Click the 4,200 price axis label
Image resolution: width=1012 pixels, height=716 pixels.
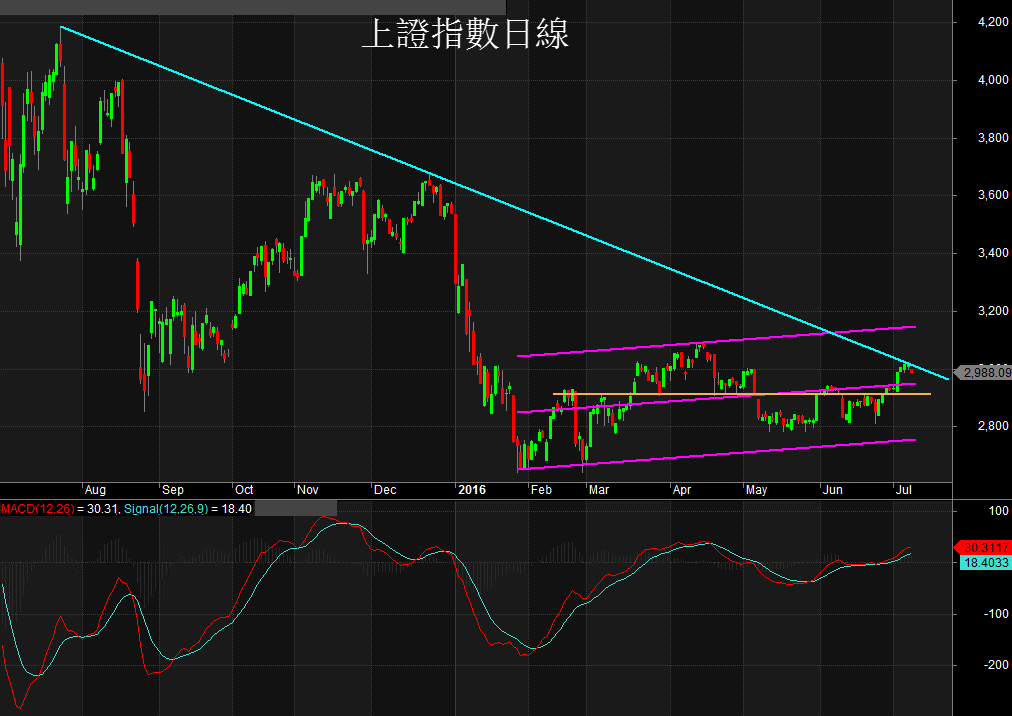[x=993, y=22]
